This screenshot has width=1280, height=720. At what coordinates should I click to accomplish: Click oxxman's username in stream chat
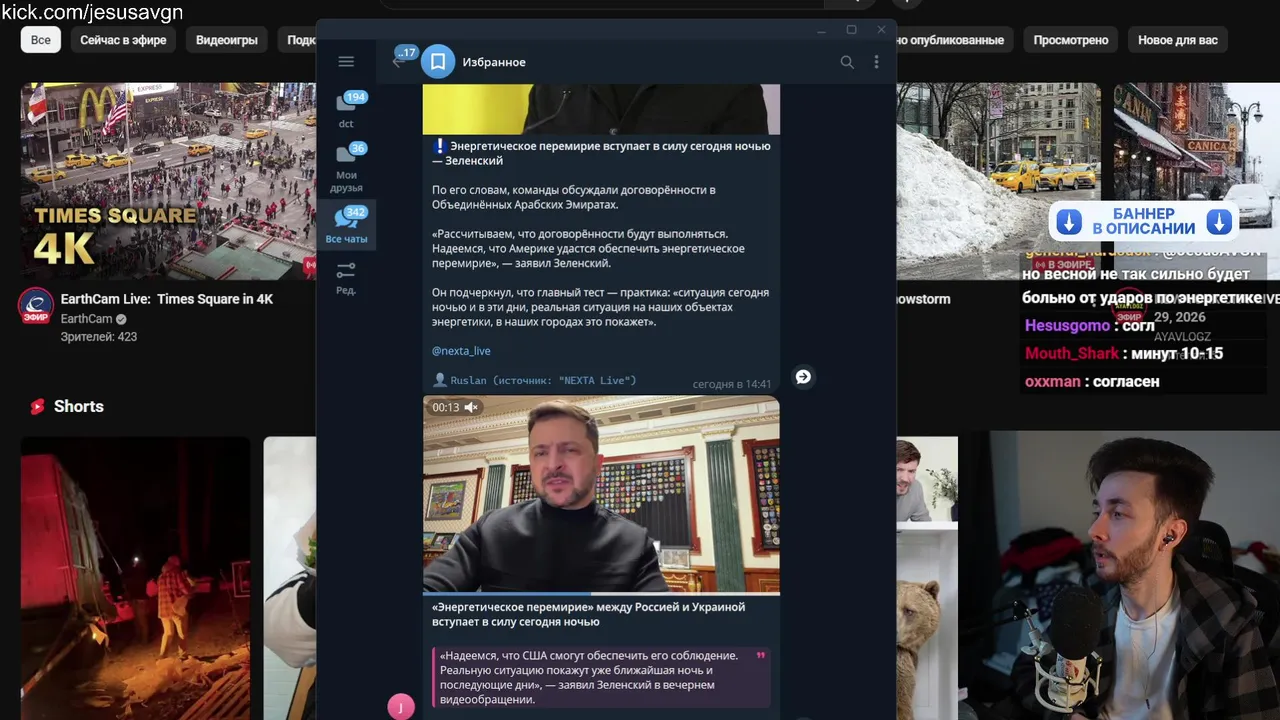point(1053,381)
